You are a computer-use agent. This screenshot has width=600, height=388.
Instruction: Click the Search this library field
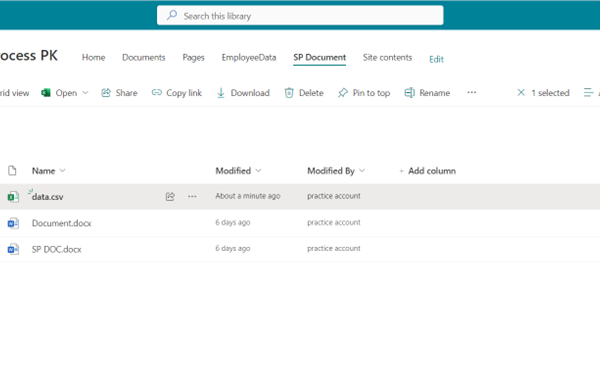point(300,16)
